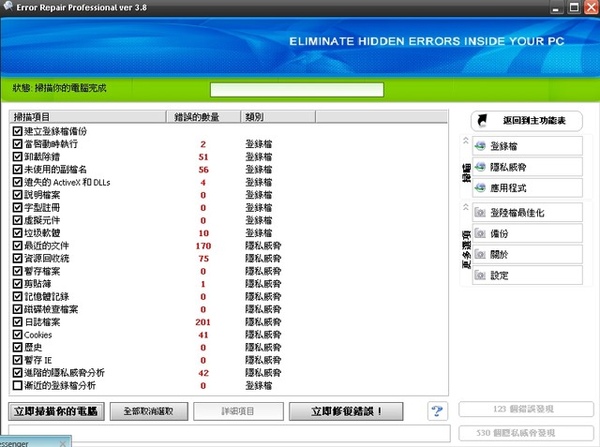Minimize the Error Repair Professional window
600x447 pixels.
[556, 7]
